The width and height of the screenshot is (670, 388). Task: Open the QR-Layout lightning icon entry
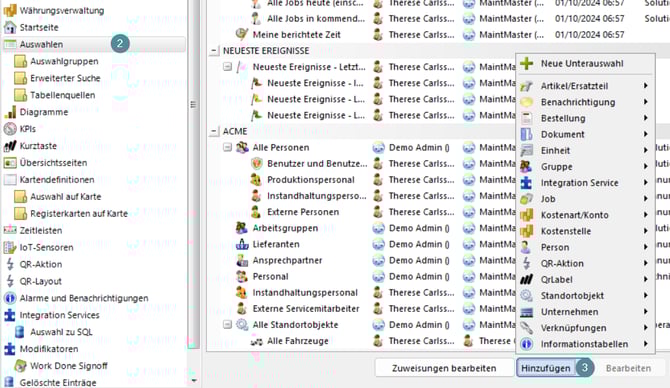click(x=10, y=281)
